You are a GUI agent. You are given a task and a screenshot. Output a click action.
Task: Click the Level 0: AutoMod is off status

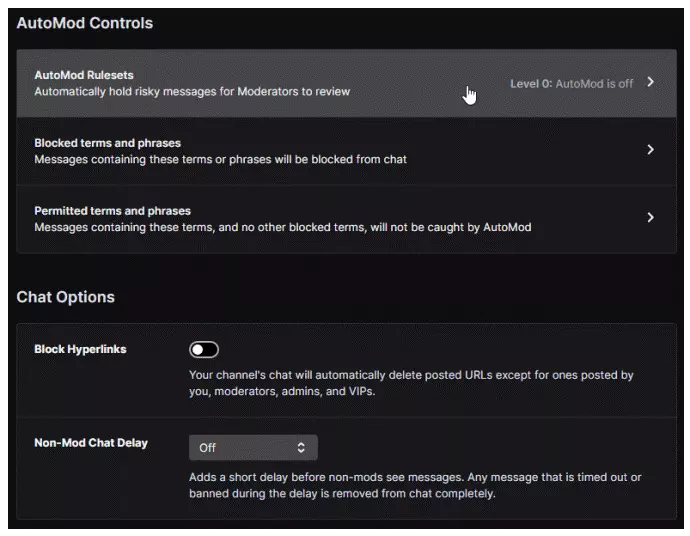pos(571,84)
